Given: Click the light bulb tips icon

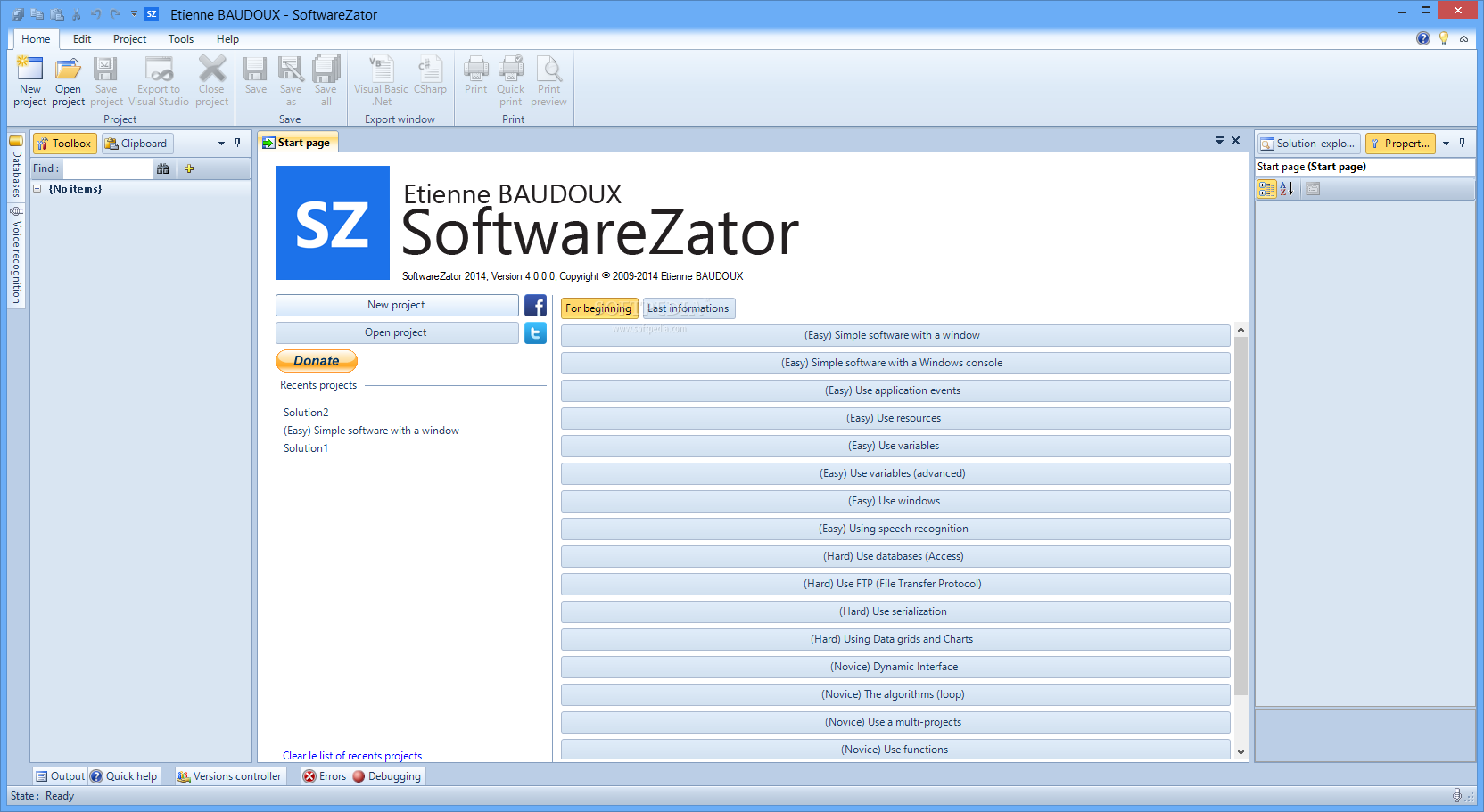Looking at the screenshot, I should coord(1444,38).
